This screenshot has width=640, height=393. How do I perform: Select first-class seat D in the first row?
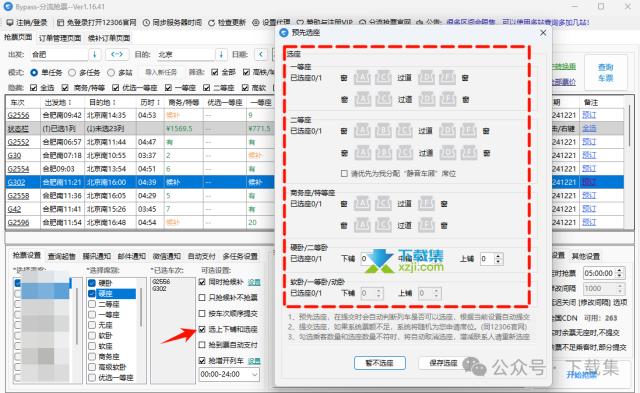[x=427, y=78]
